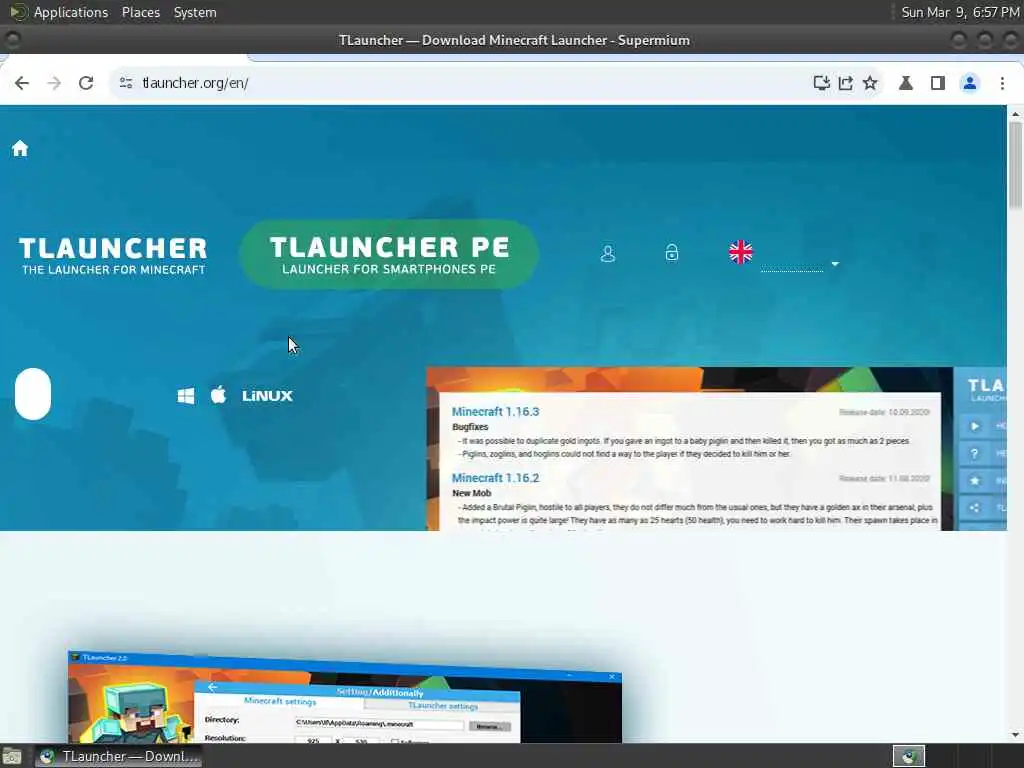The height and width of the screenshot is (768, 1024).
Task: Click play icon in launcher preview
Action: click(x=974, y=426)
